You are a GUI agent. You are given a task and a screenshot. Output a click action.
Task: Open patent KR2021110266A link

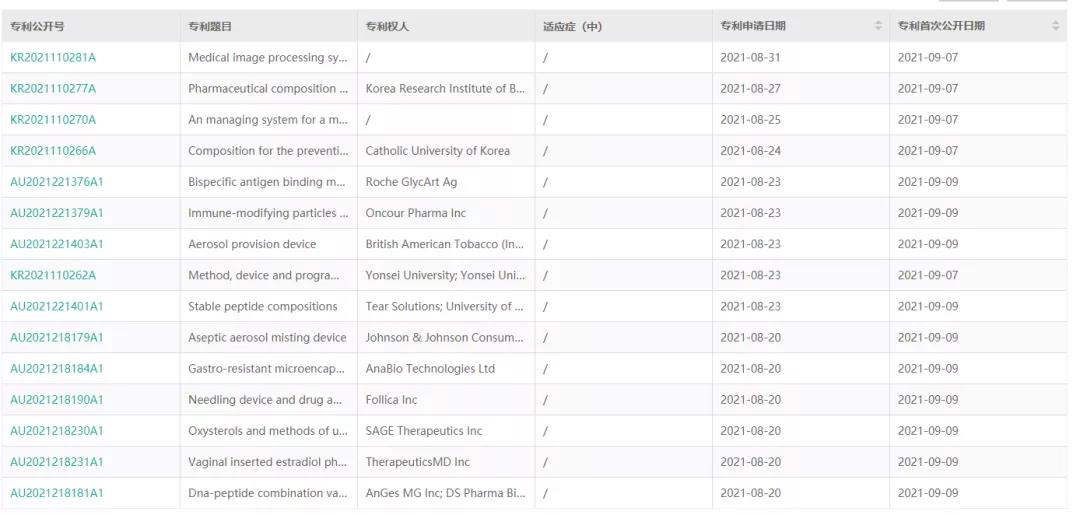point(53,151)
